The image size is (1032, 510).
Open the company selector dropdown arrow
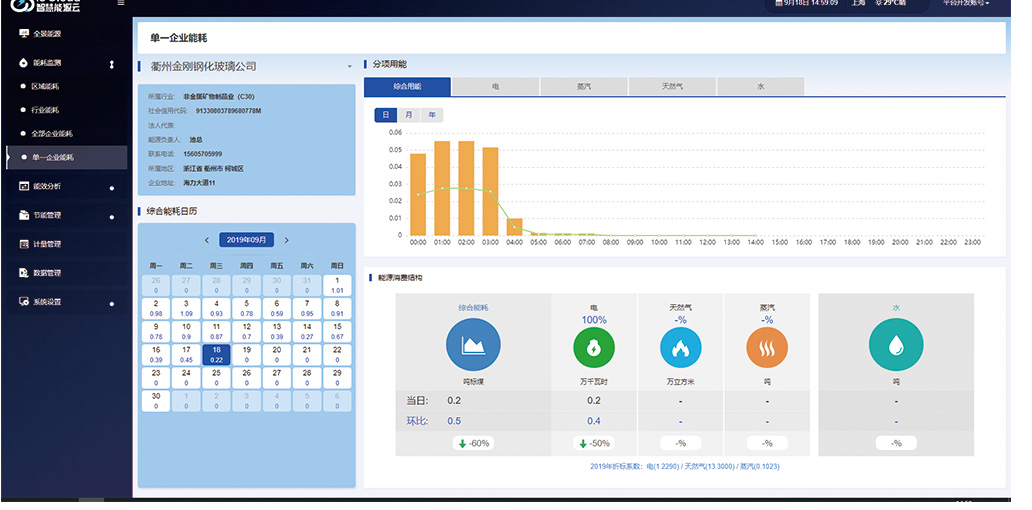[350, 67]
